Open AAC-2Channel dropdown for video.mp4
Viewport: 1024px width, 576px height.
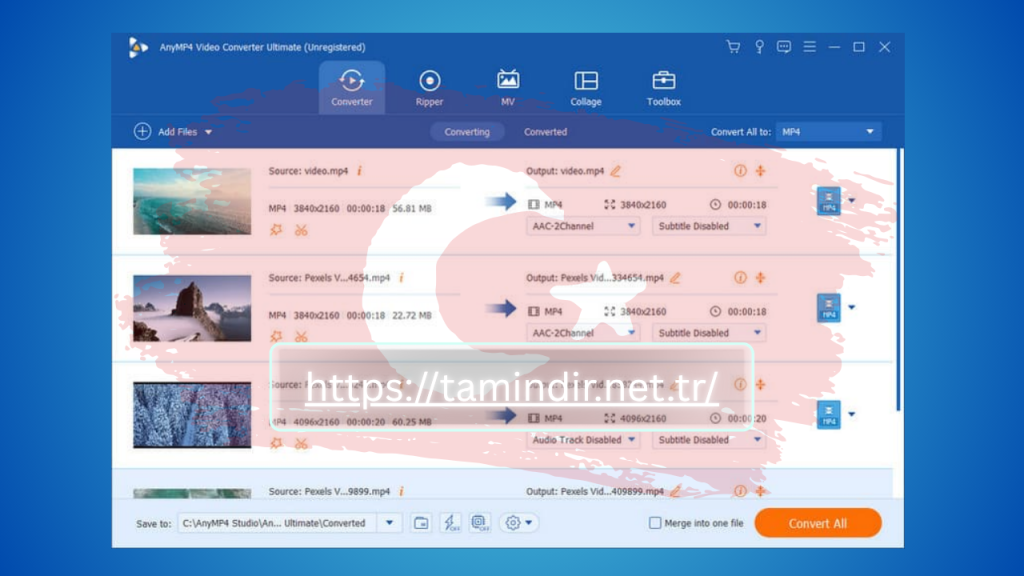583,226
